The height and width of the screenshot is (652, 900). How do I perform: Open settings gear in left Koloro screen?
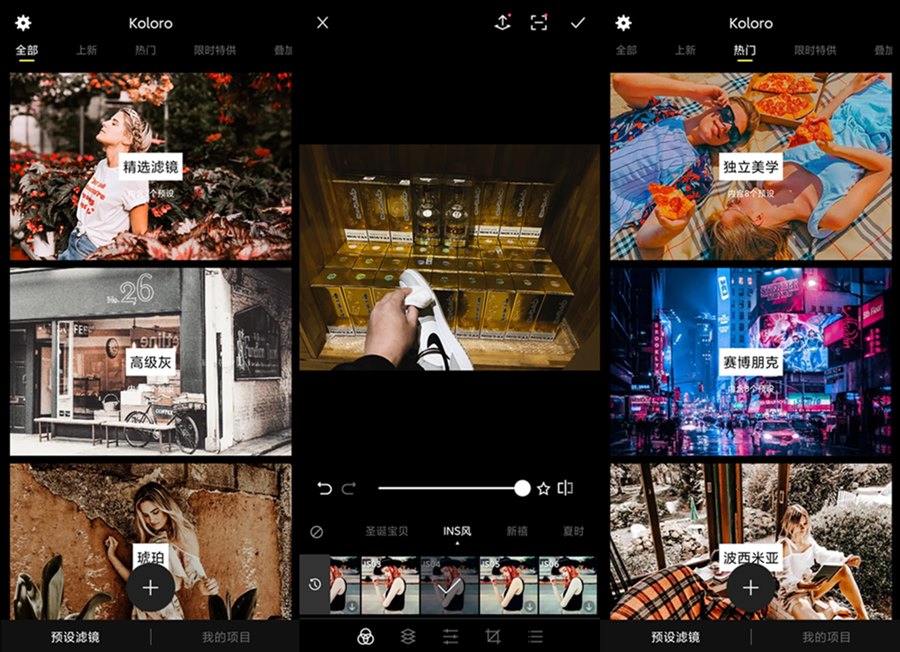(23, 23)
